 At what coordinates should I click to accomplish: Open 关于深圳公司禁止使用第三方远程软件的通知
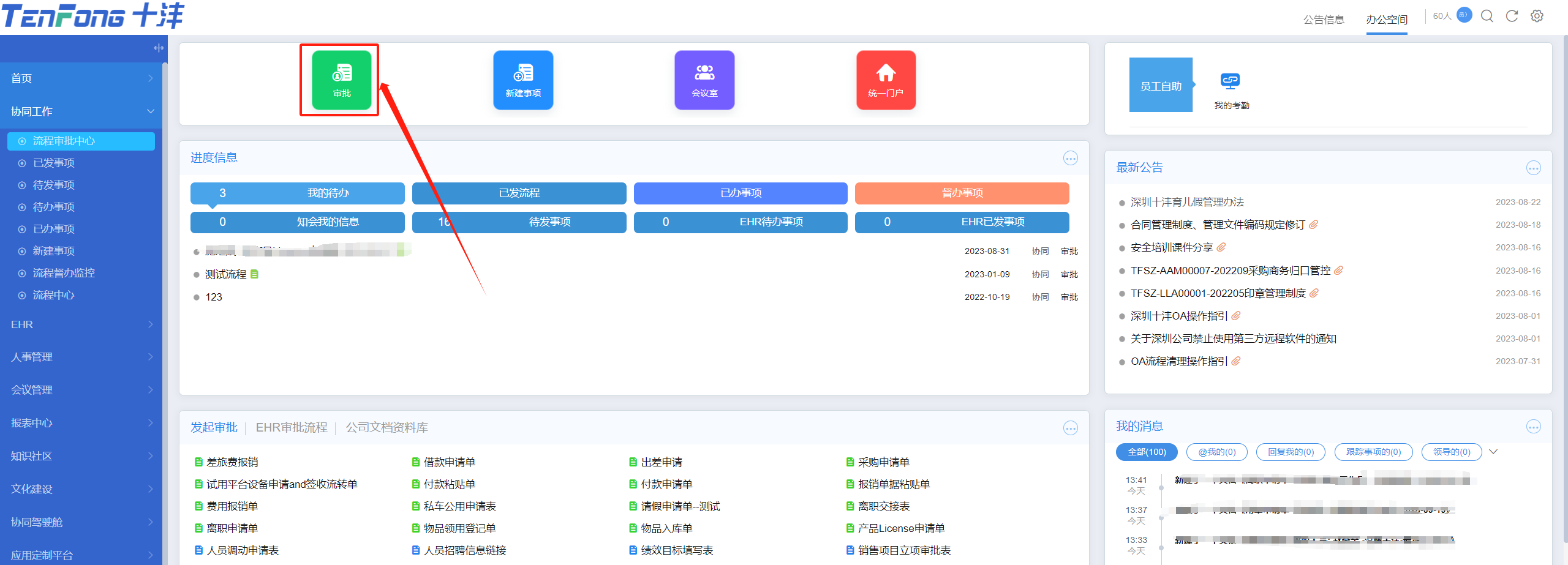1233,339
